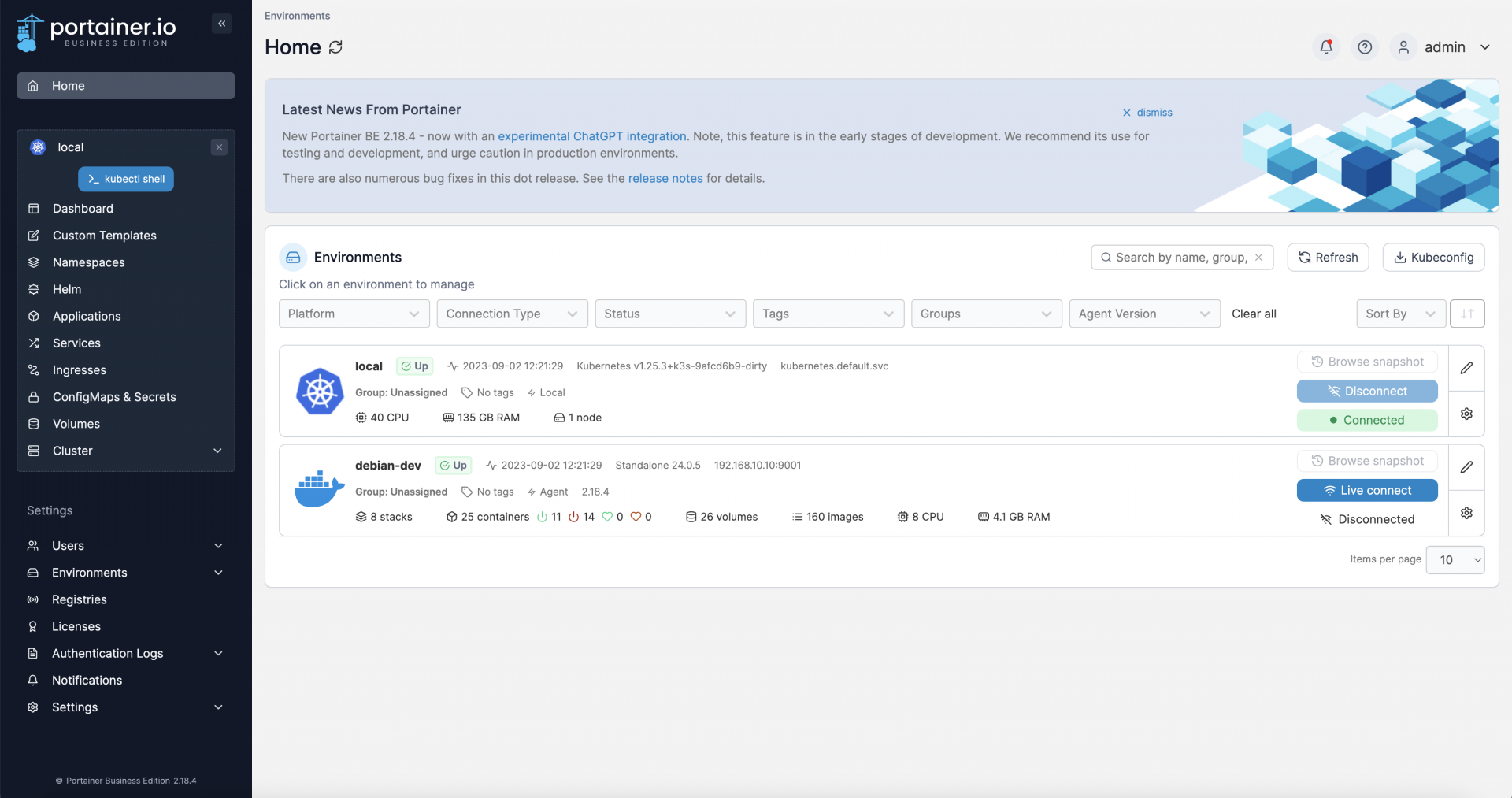Open the Helm page
Screen dimensions: 1512x798
click(126, 289)
